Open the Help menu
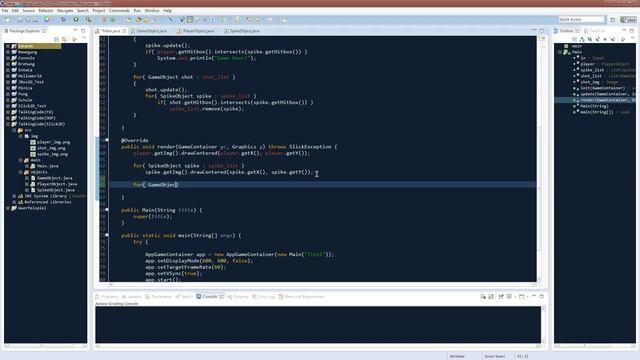 (167, 11)
